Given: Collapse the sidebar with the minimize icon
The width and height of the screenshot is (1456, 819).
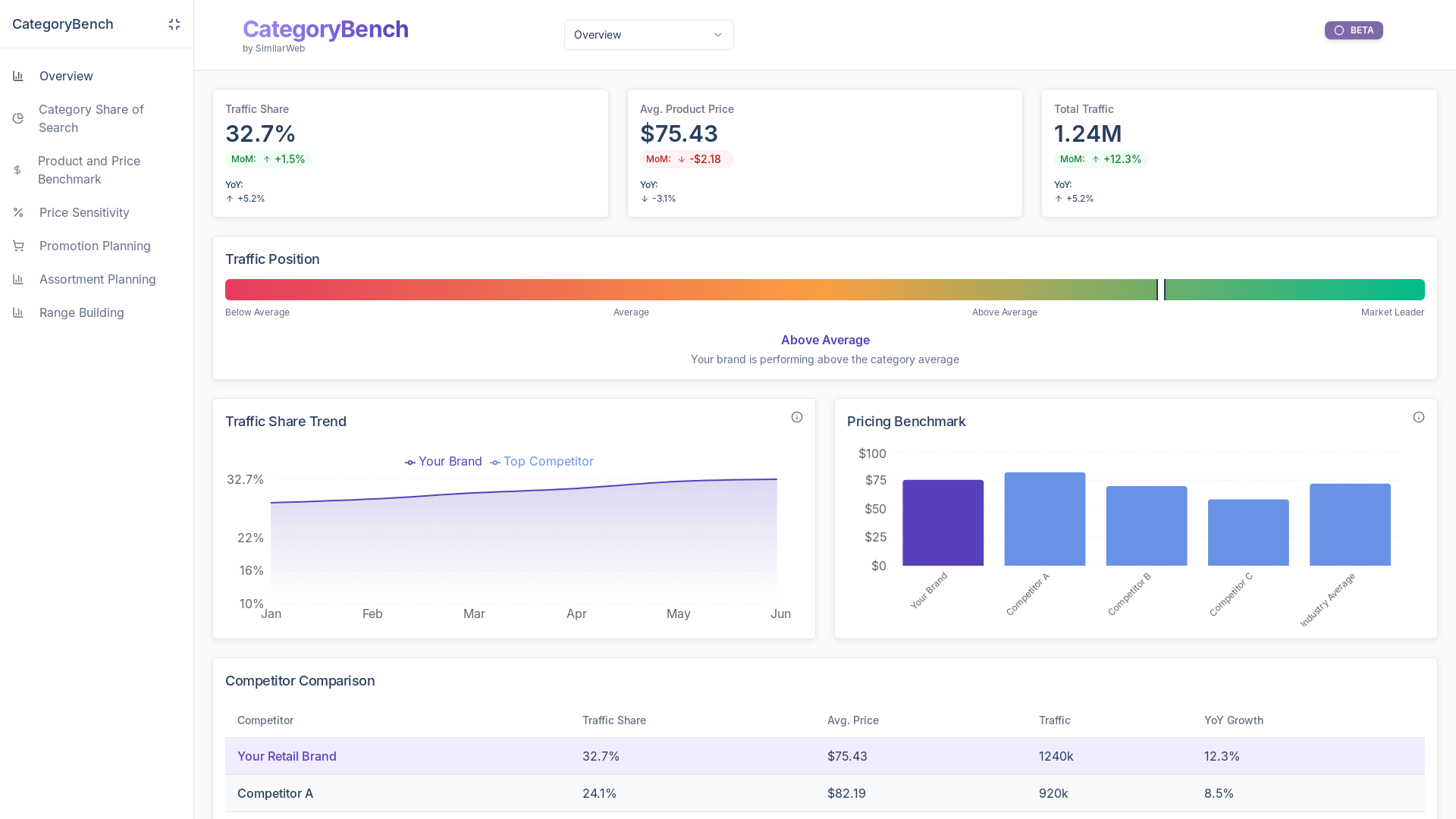Looking at the screenshot, I should (174, 24).
